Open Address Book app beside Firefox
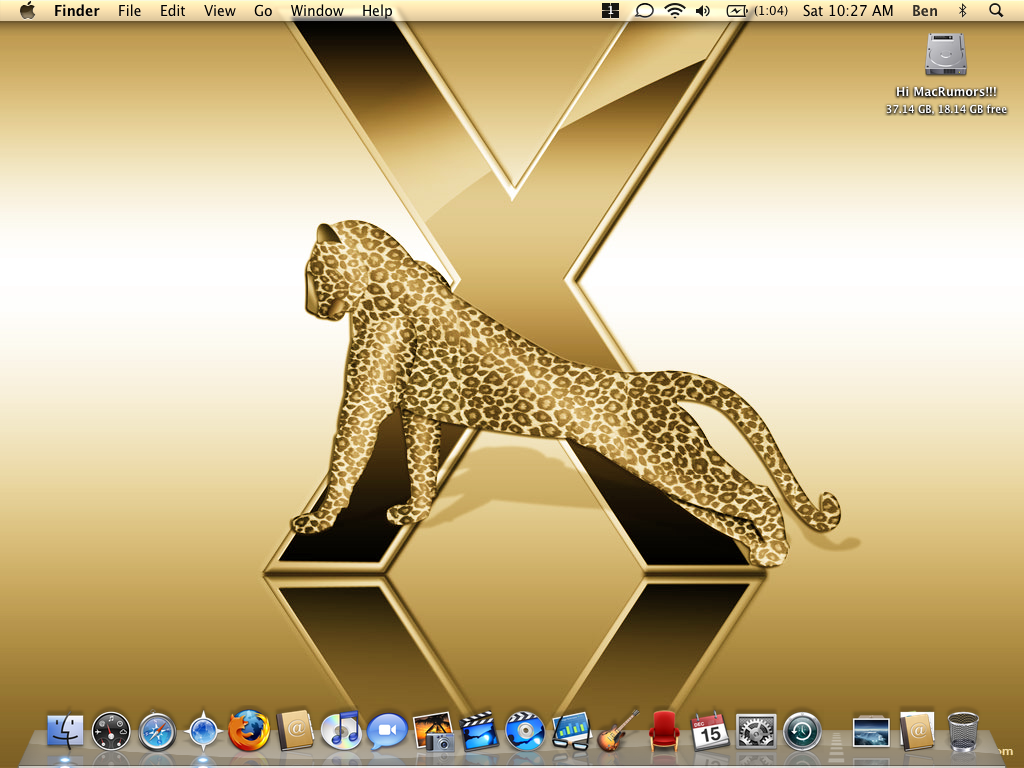Viewport: 1024px width, 768px height. (295, 730)
